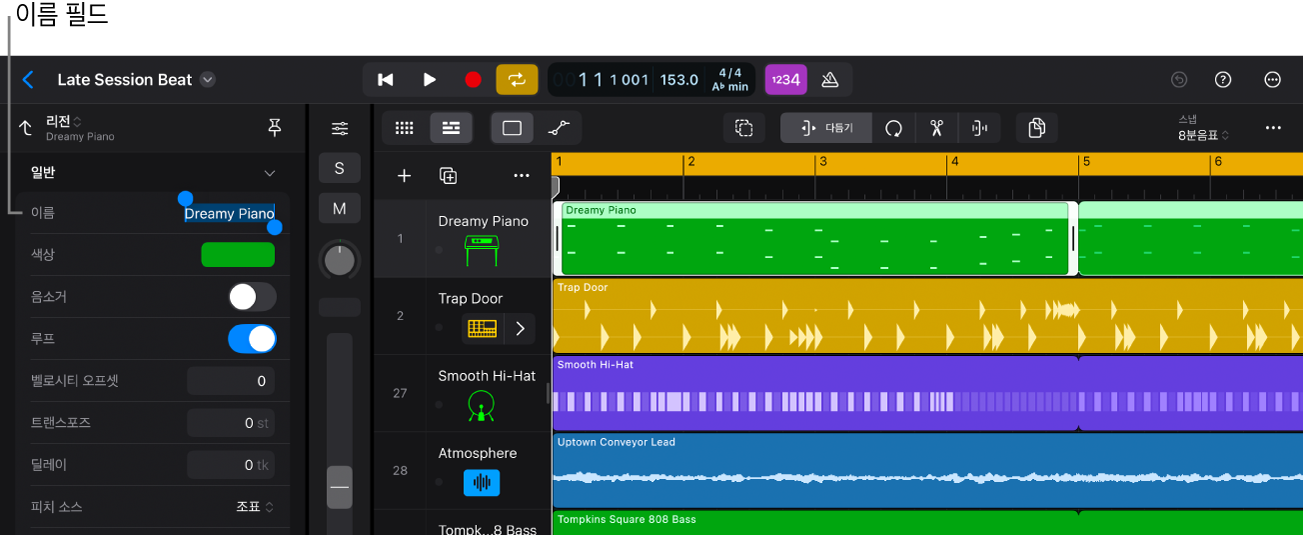Open the pin icon in Inspector

click(x=274, y=127)
